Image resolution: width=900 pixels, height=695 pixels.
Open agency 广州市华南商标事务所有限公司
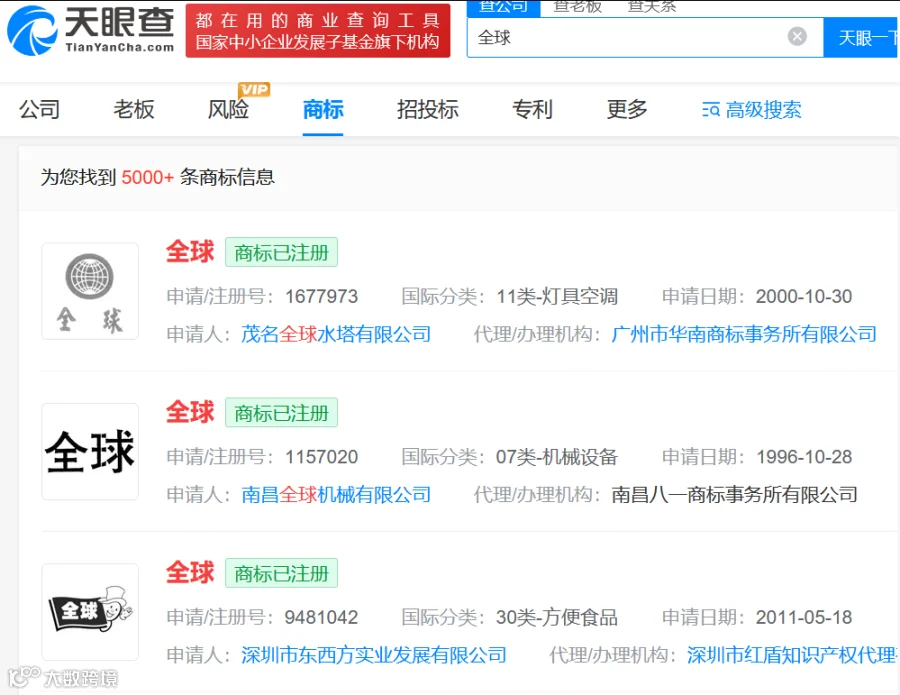point(744,333)
